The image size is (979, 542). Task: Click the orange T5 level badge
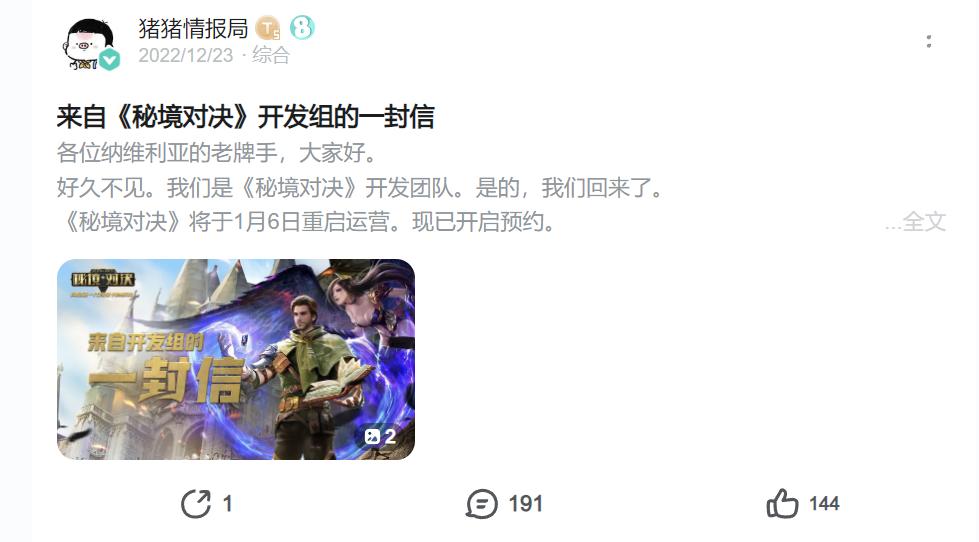268,27
